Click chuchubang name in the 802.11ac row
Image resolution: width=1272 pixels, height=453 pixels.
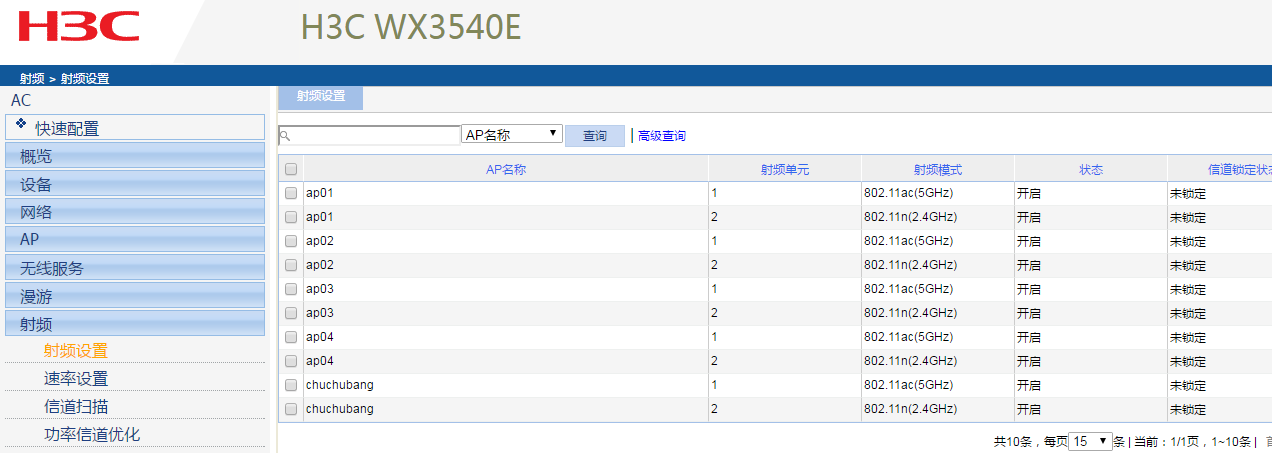(x=340, y=385)
